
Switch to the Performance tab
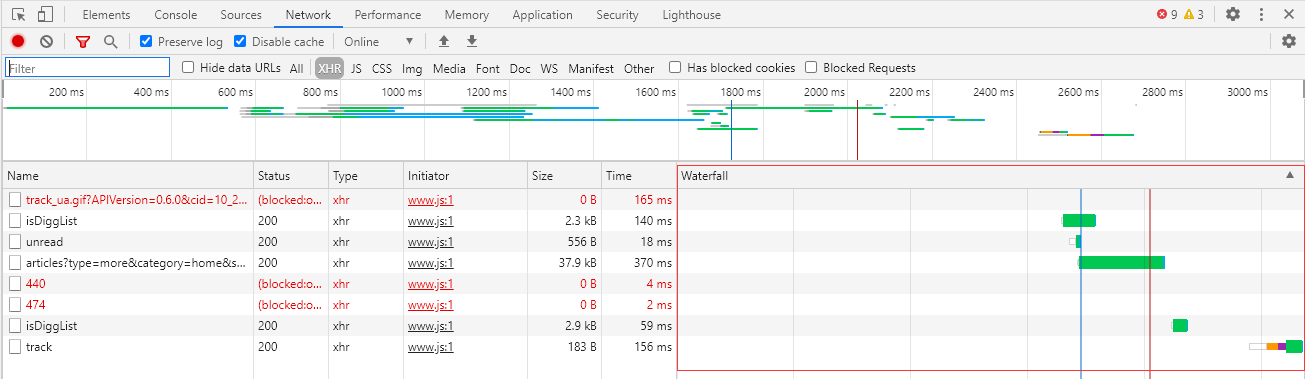pos(387,15)
